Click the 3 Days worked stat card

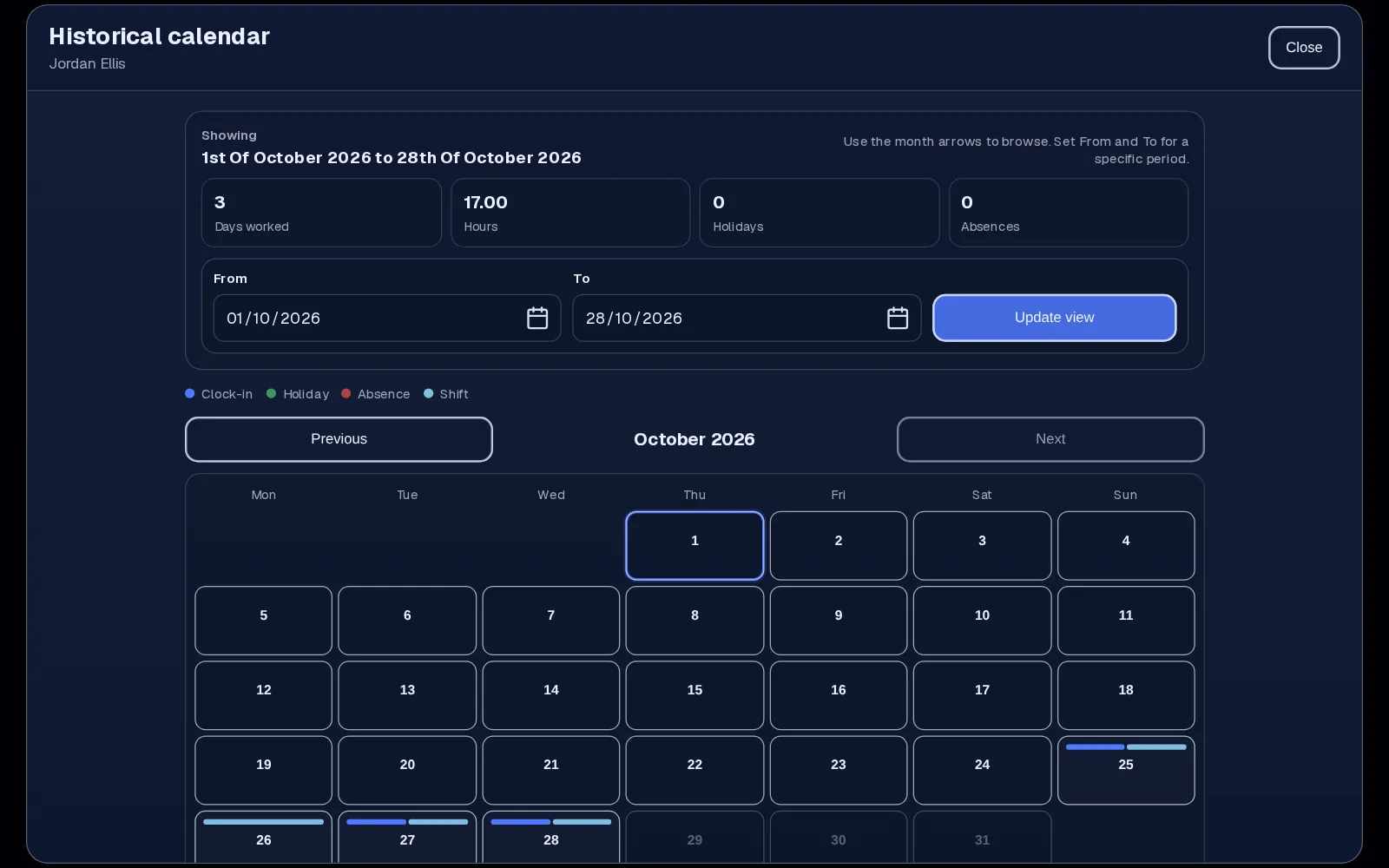pyautogui.click(x=321, y=213)
